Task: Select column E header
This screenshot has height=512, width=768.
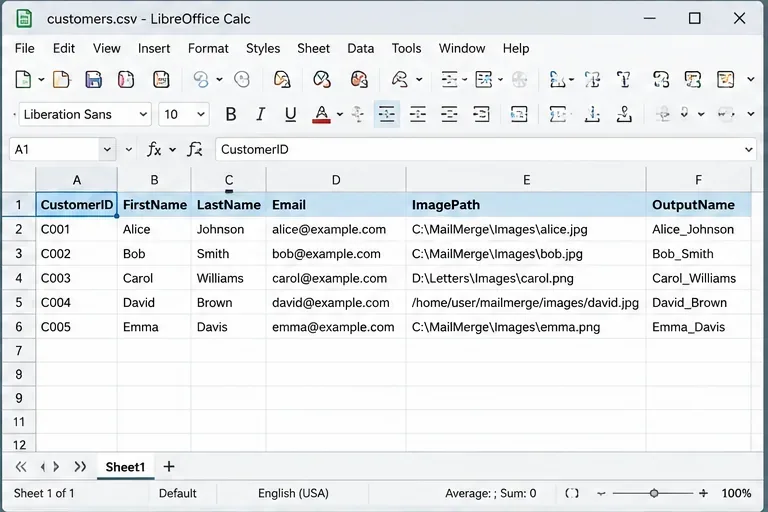Action: [526, 180]
